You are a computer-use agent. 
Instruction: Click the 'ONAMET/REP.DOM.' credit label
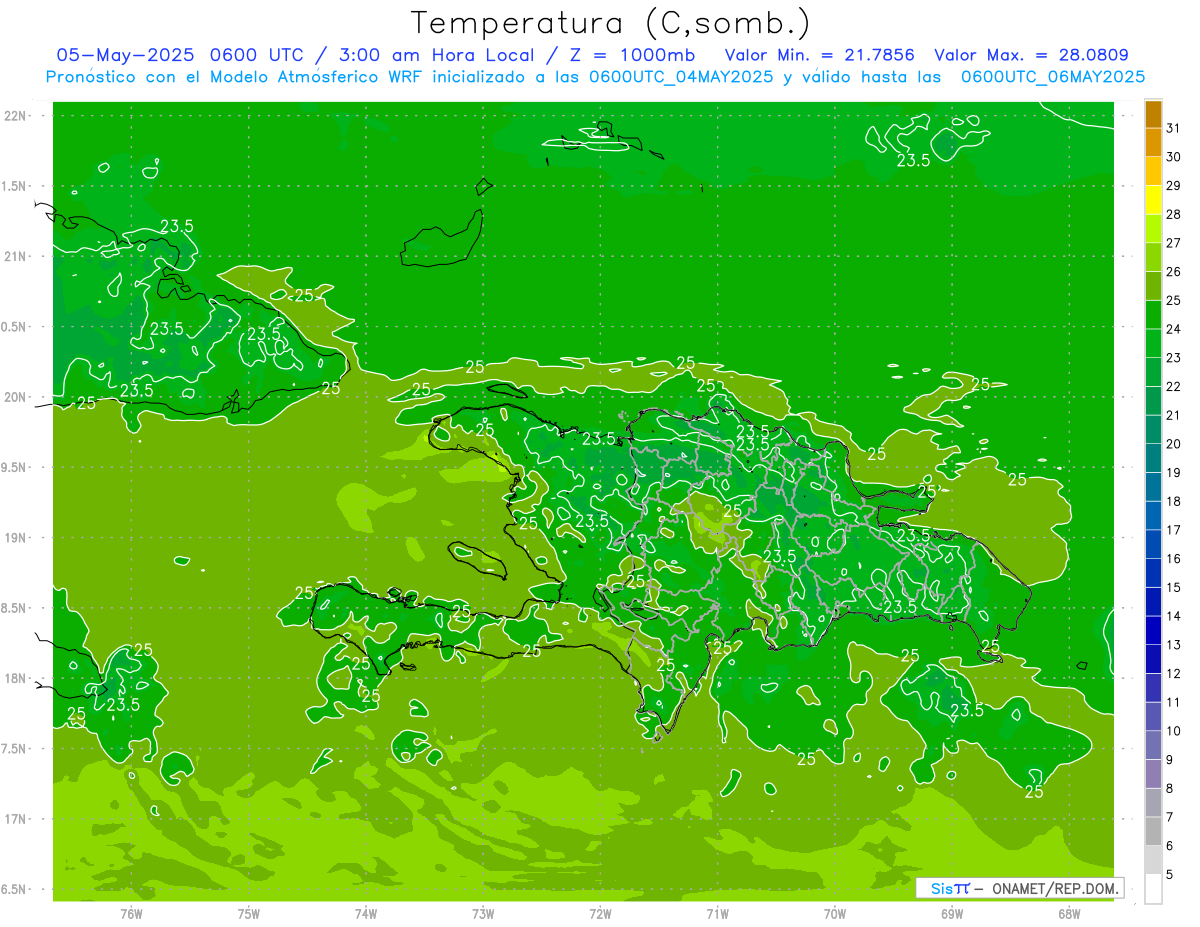coord(1054,888)
